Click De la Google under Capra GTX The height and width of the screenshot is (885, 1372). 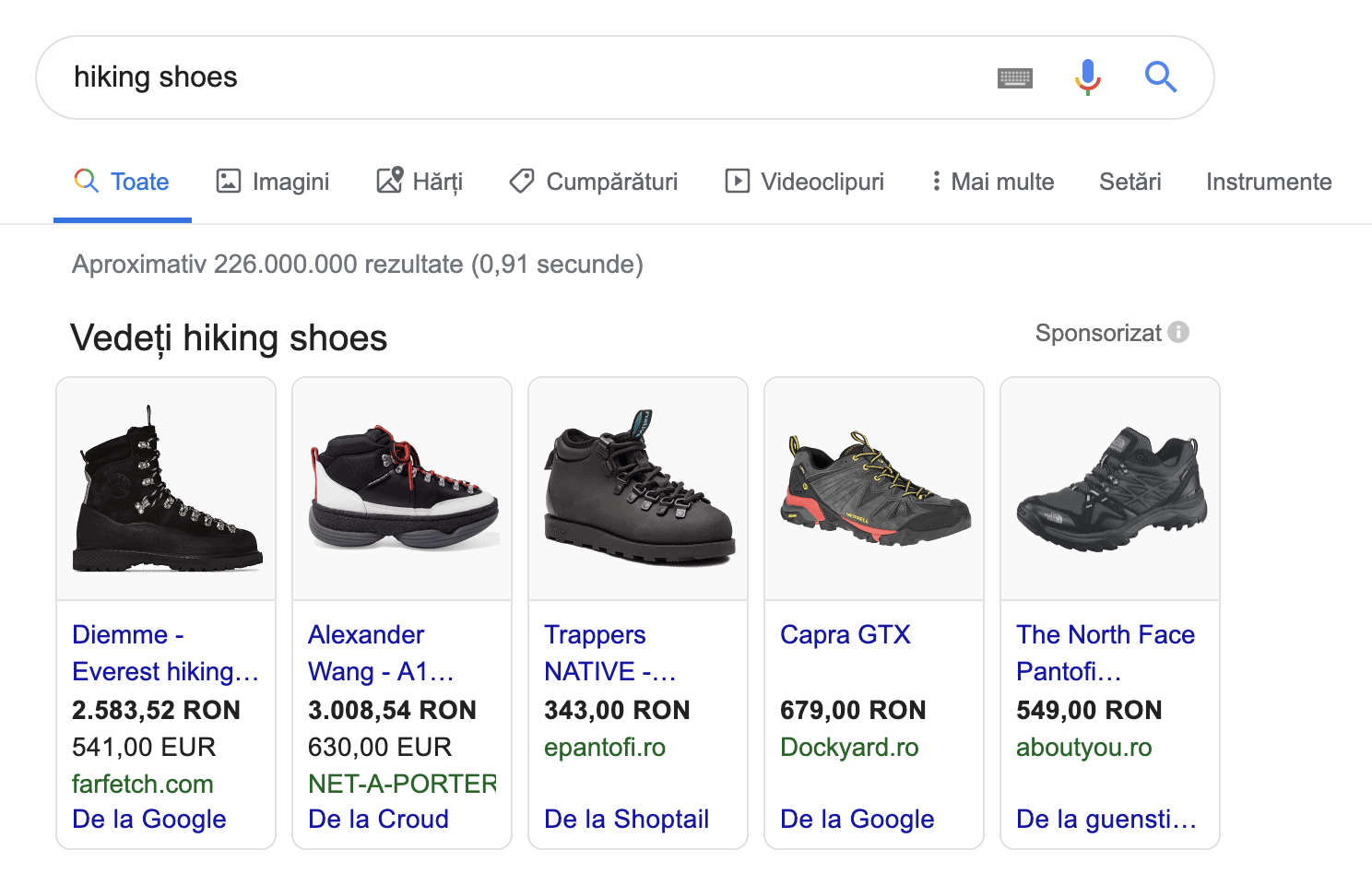point(857,819)
